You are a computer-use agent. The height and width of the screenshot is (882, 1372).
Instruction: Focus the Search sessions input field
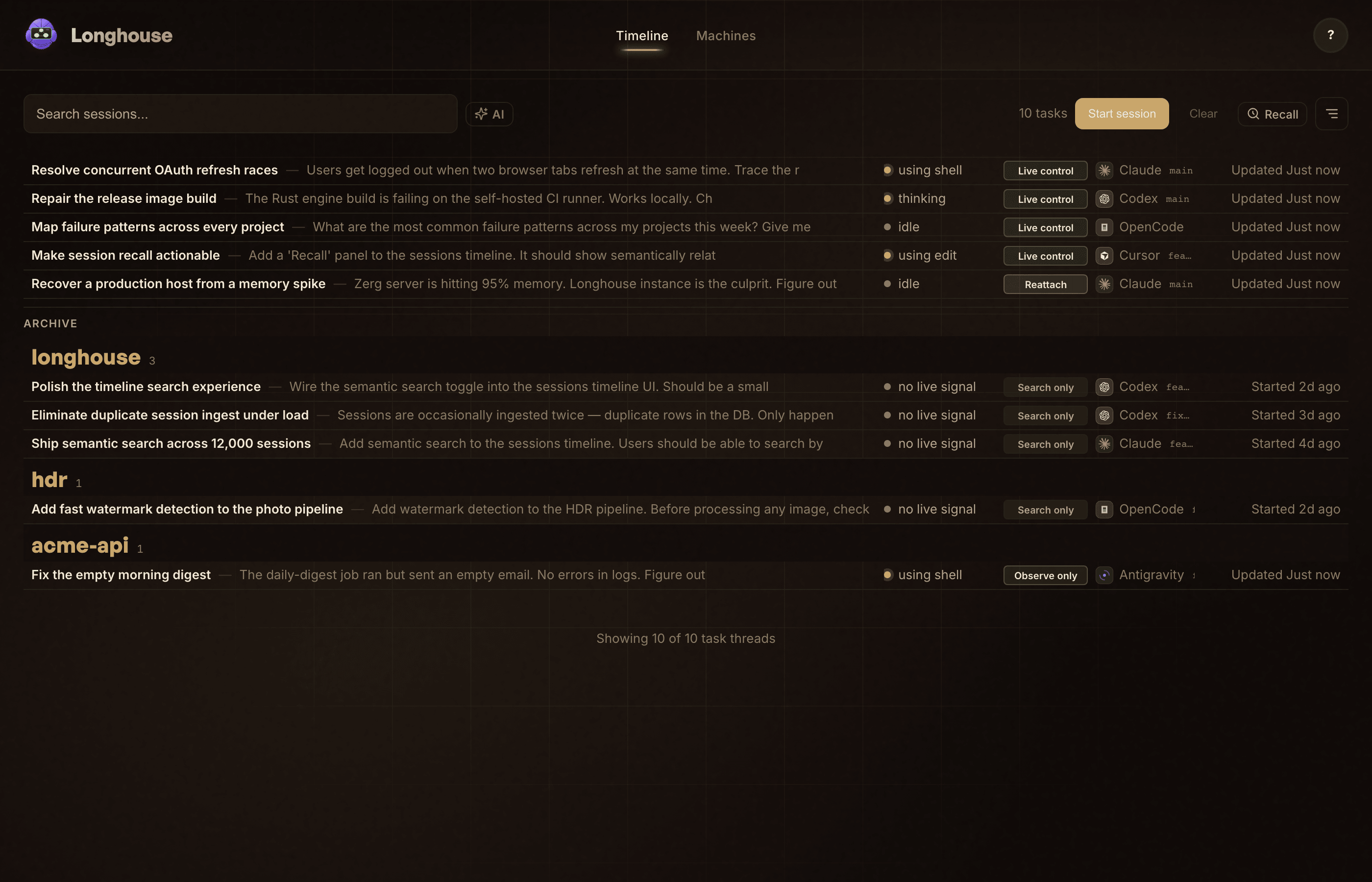click(241, 114)
